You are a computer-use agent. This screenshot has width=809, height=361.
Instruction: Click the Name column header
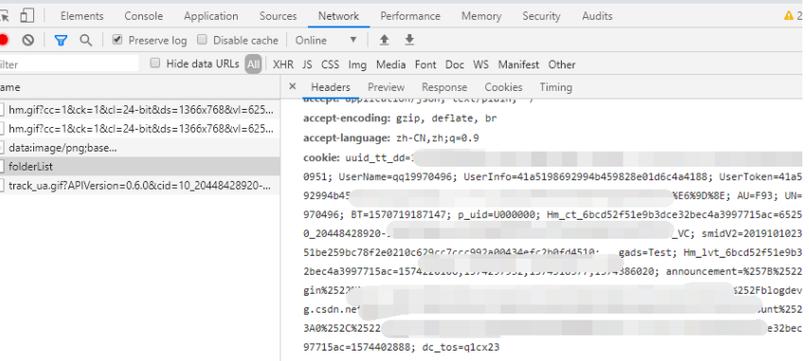pos(139,87)
